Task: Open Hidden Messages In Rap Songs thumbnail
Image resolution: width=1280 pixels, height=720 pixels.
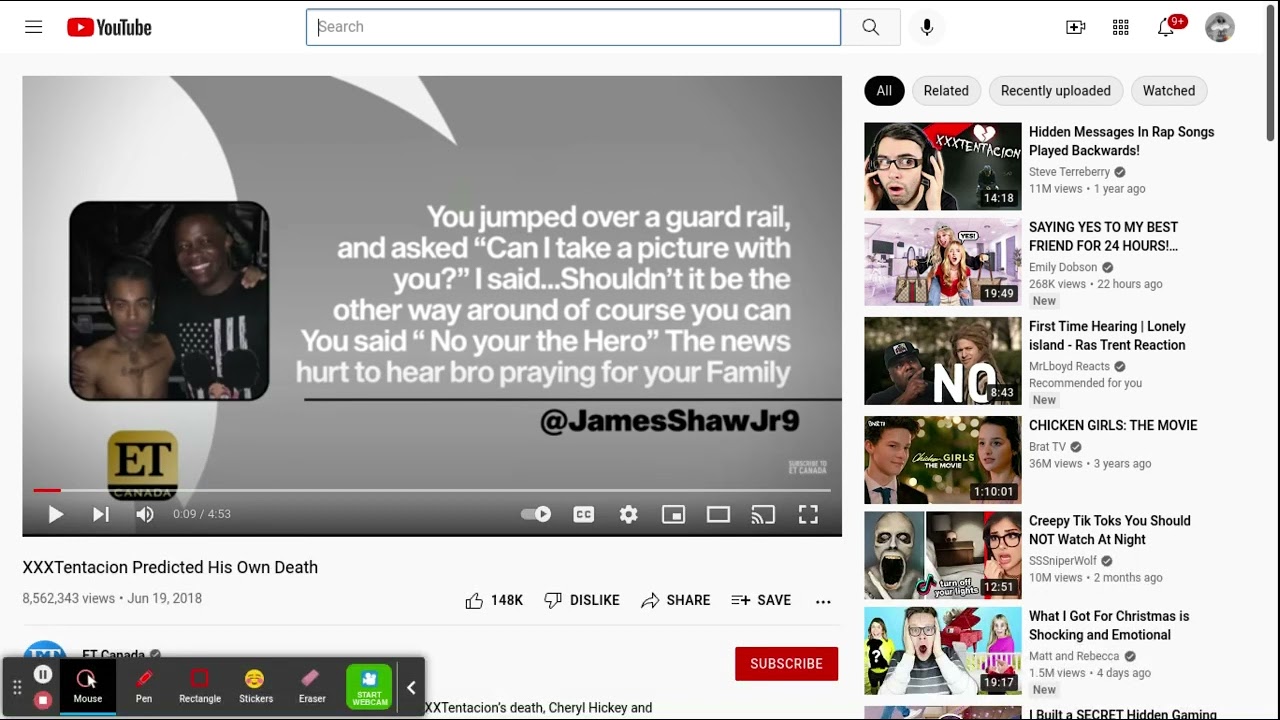Action: (943, 166)
